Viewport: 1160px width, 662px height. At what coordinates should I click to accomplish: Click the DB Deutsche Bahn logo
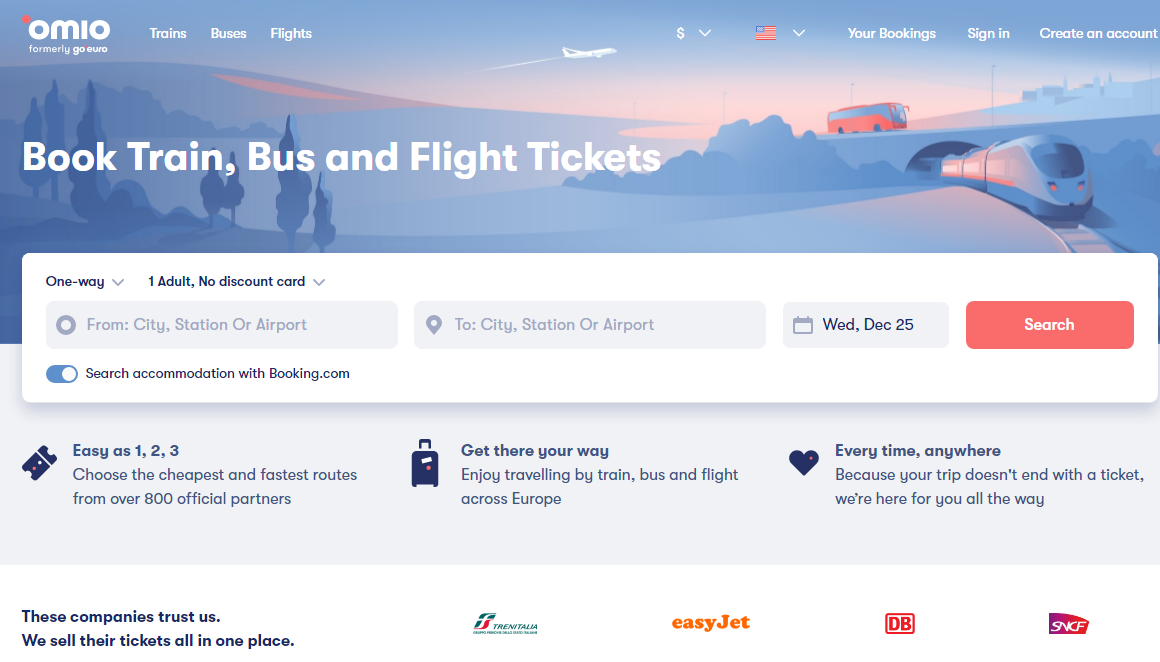(900, 624)
